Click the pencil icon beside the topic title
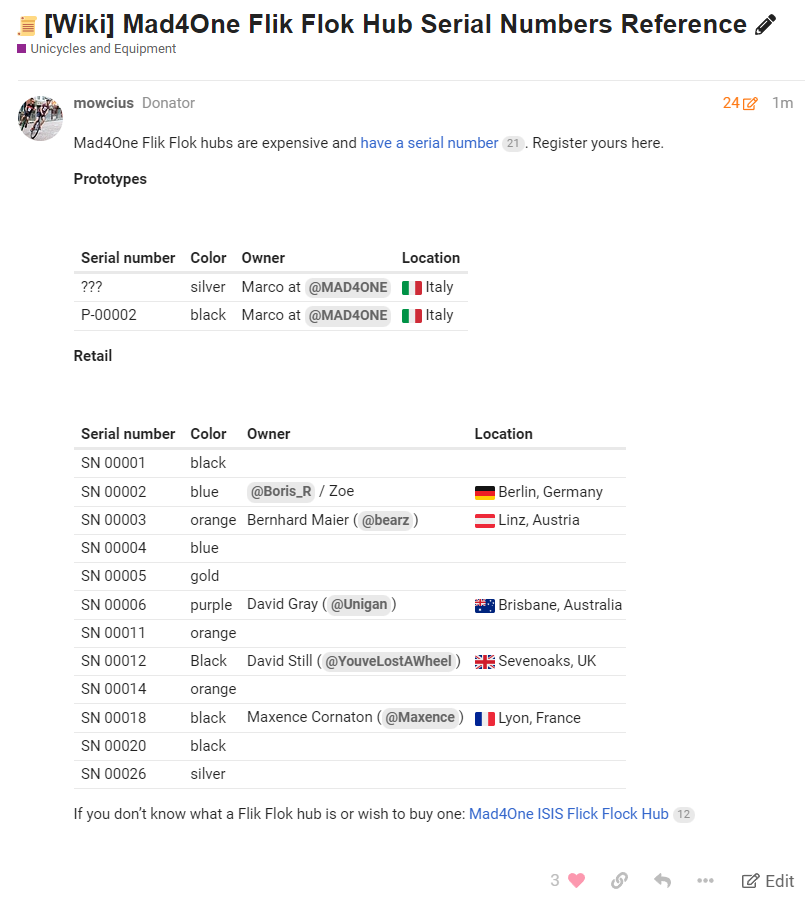Screen dimensions: 807x909 click(x=766, y=25)
